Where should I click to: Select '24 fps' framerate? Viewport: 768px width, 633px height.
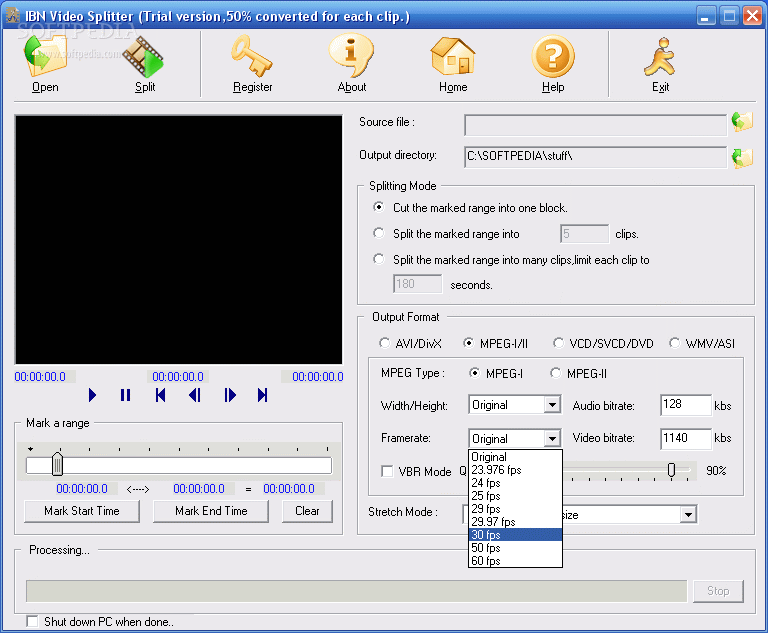coord(515,483)
